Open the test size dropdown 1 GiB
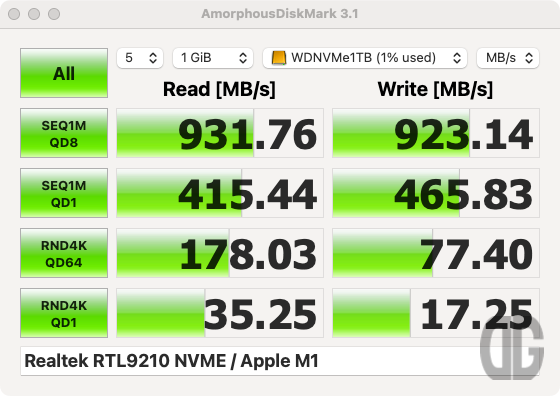The image size is (560, 396). click(x=213, y=58)
